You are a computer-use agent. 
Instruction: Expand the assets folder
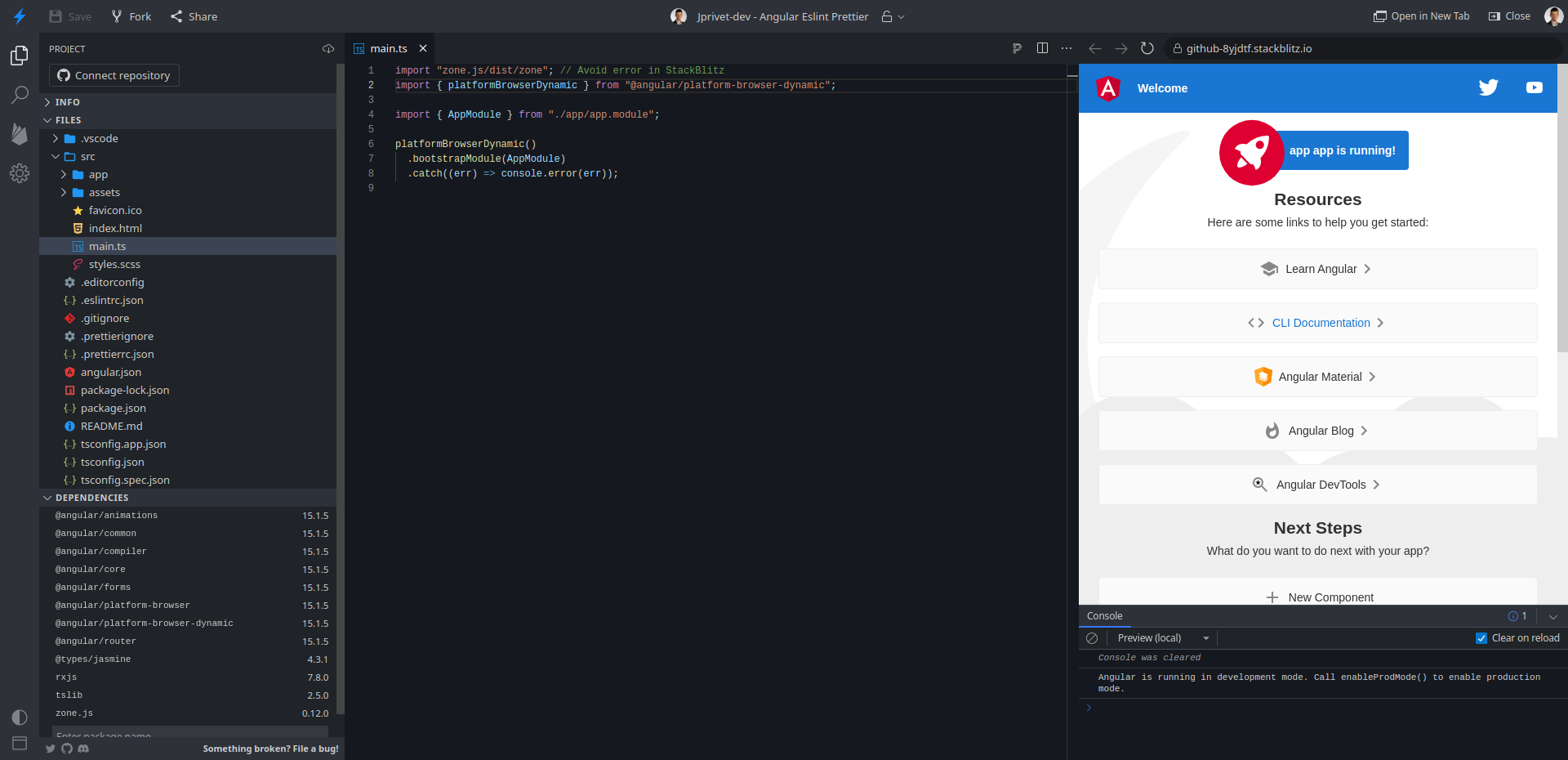[188, 192]
